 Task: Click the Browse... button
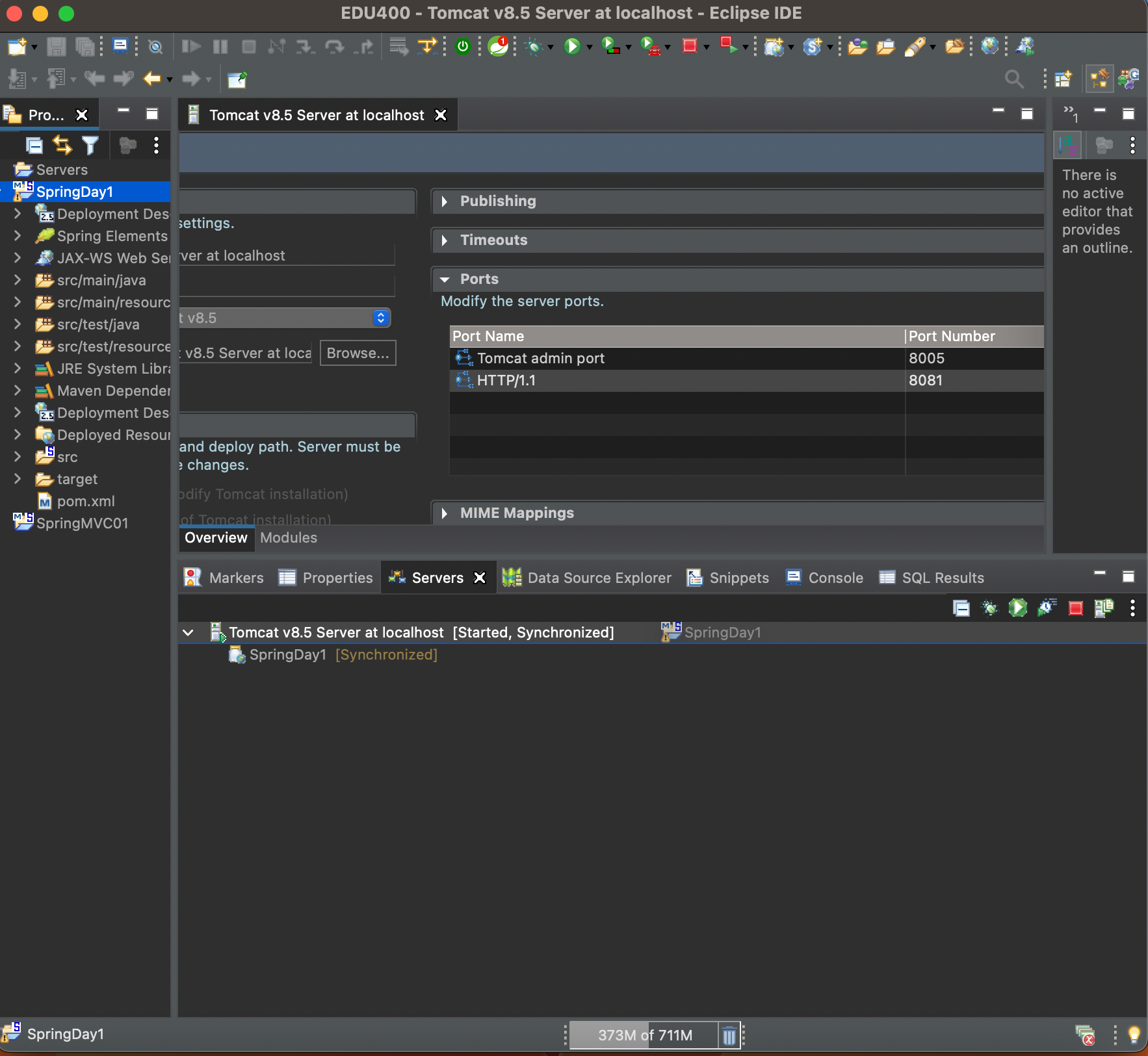pyautogui.click(x=358, y=353)
